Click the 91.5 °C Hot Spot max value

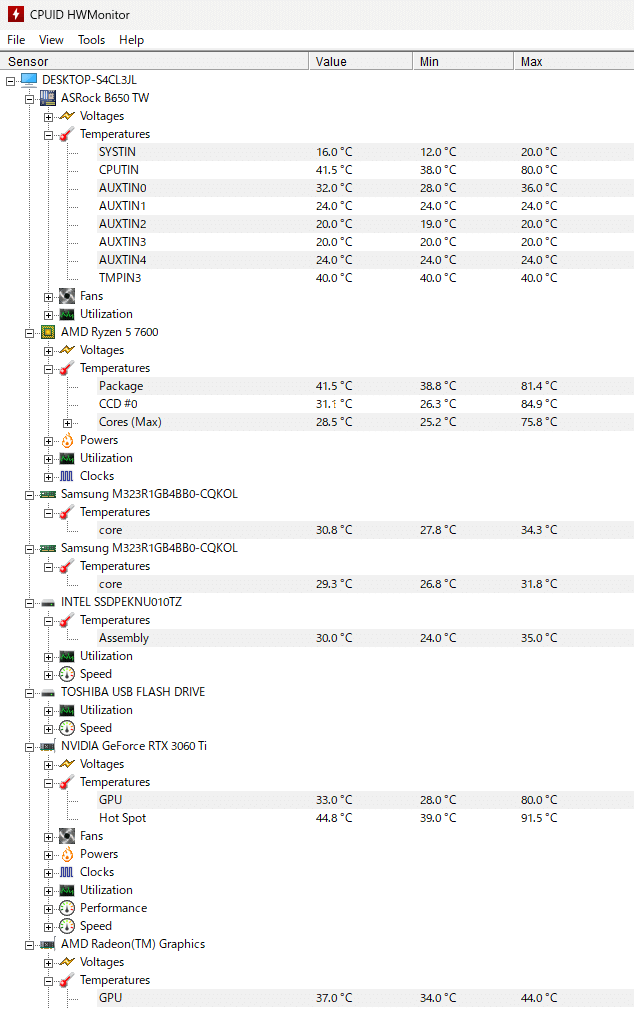(x=539, y=818)
